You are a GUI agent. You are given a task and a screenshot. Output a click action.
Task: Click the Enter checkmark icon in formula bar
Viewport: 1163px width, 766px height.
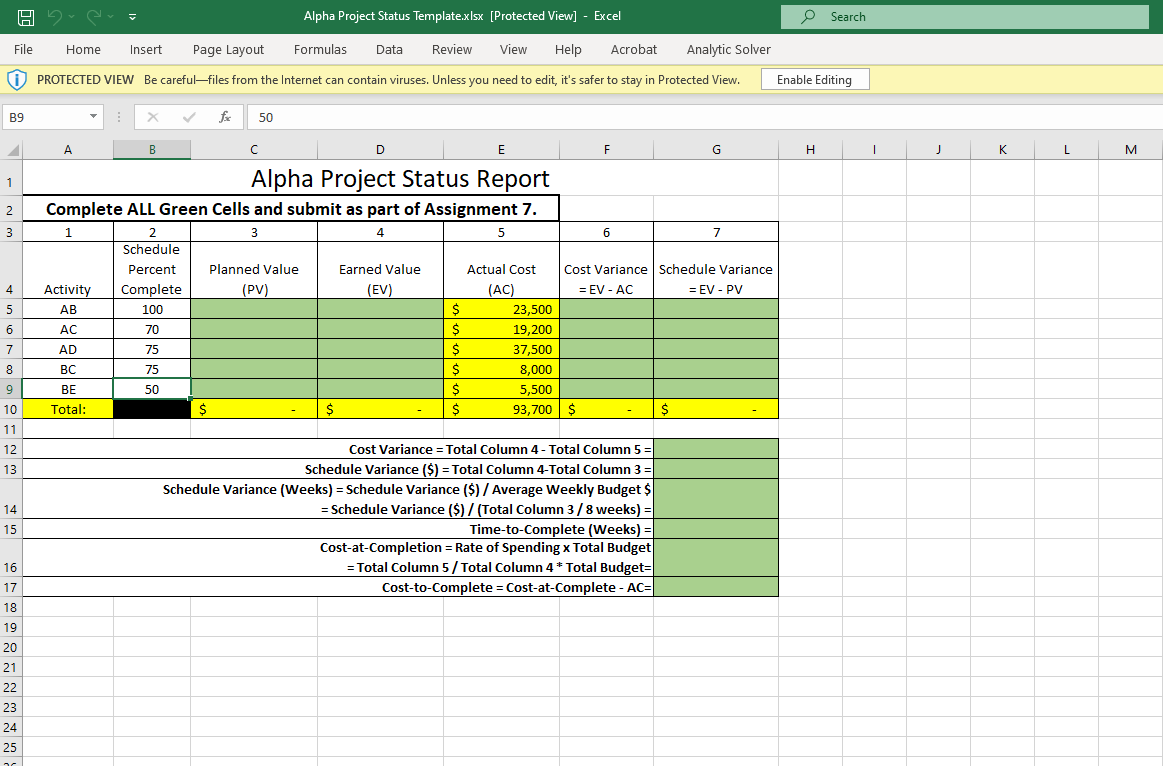point(187,117)
